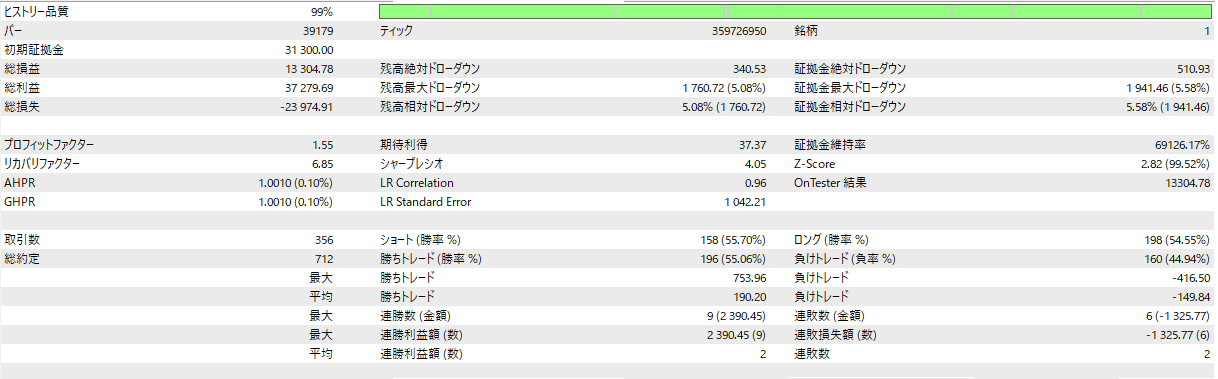This screenshot has height=379, width=1218.
Task: Select the LR Correlation label
Action: pos(417,183)
